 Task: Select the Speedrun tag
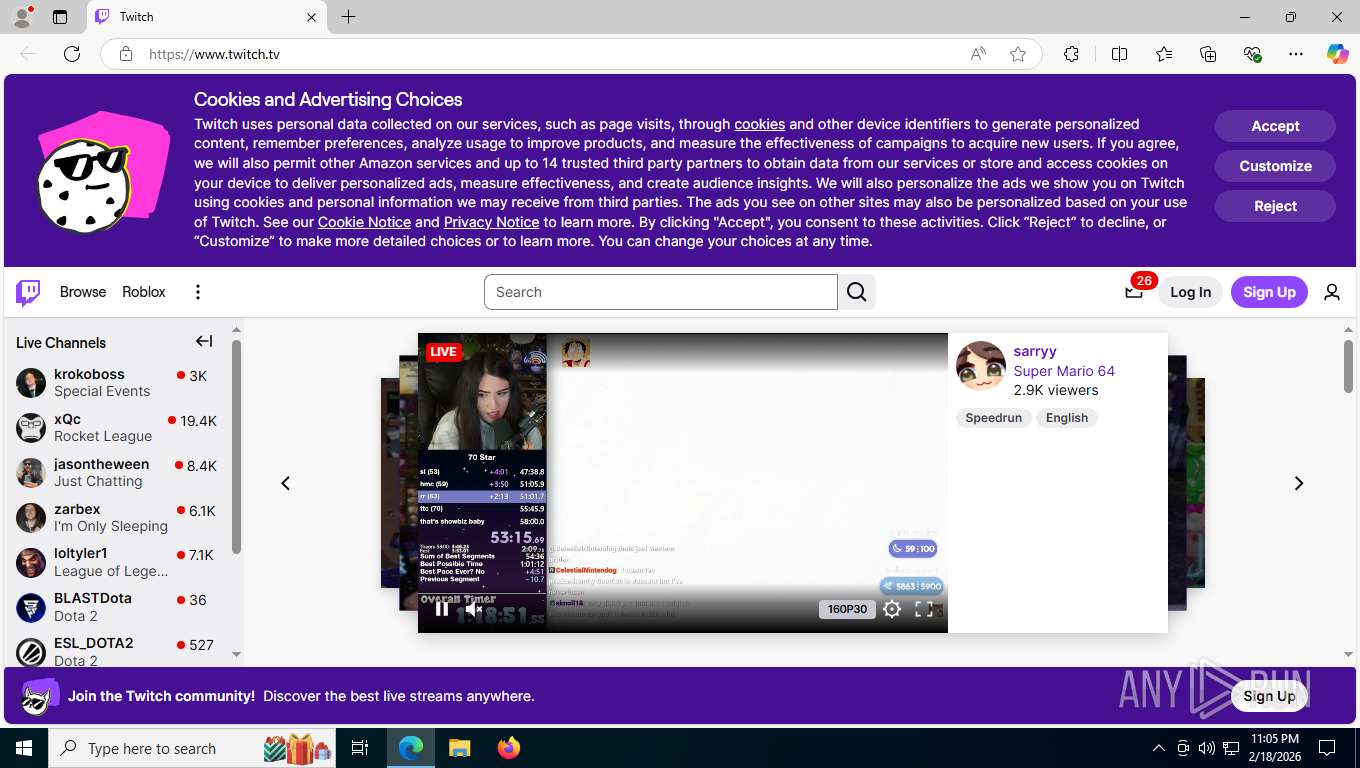click(993, 418)
